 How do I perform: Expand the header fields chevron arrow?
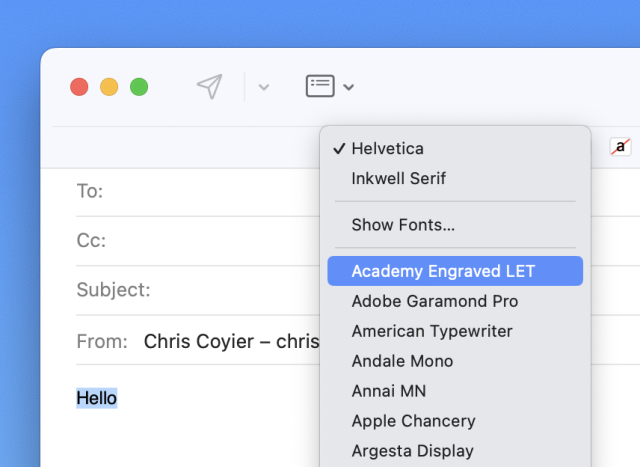(349, 87)
